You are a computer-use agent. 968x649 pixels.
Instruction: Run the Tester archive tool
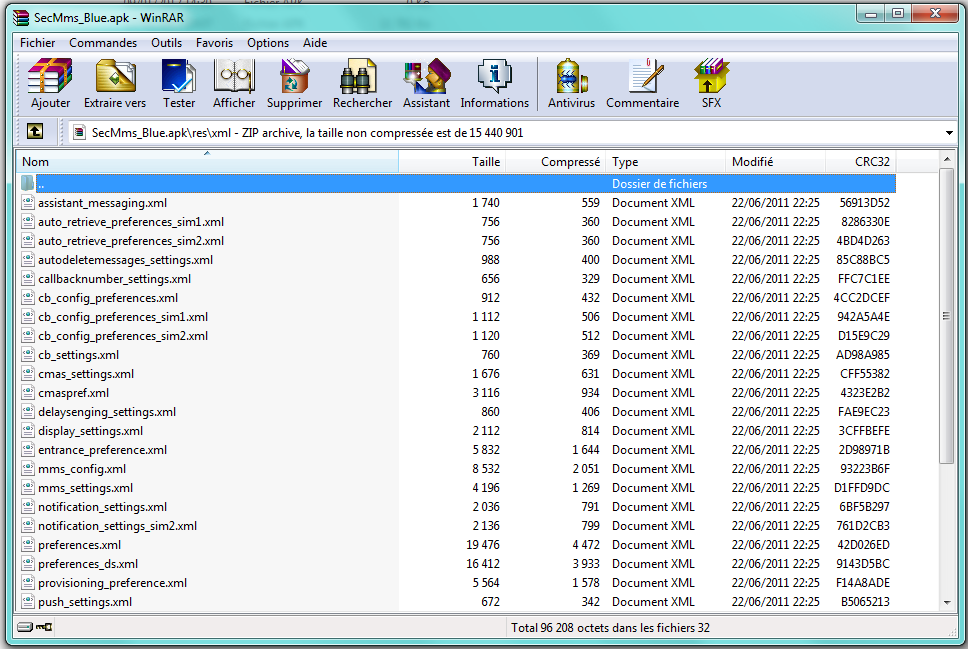[x=179, y=84]
